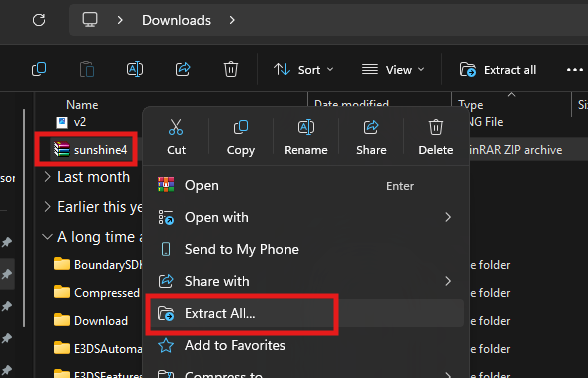
Task: Open the Sort dropdown
Action: click(x=304, y=70)
